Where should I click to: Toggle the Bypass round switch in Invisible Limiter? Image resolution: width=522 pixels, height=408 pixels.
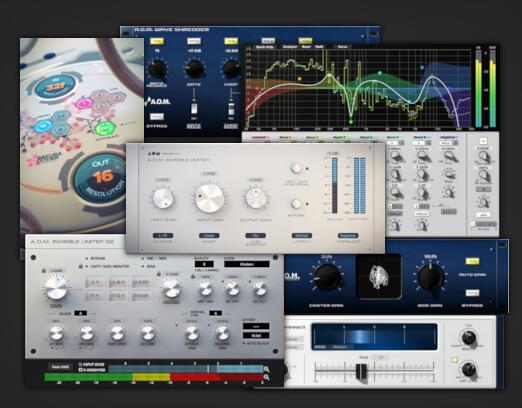click(x=296, y=204)
